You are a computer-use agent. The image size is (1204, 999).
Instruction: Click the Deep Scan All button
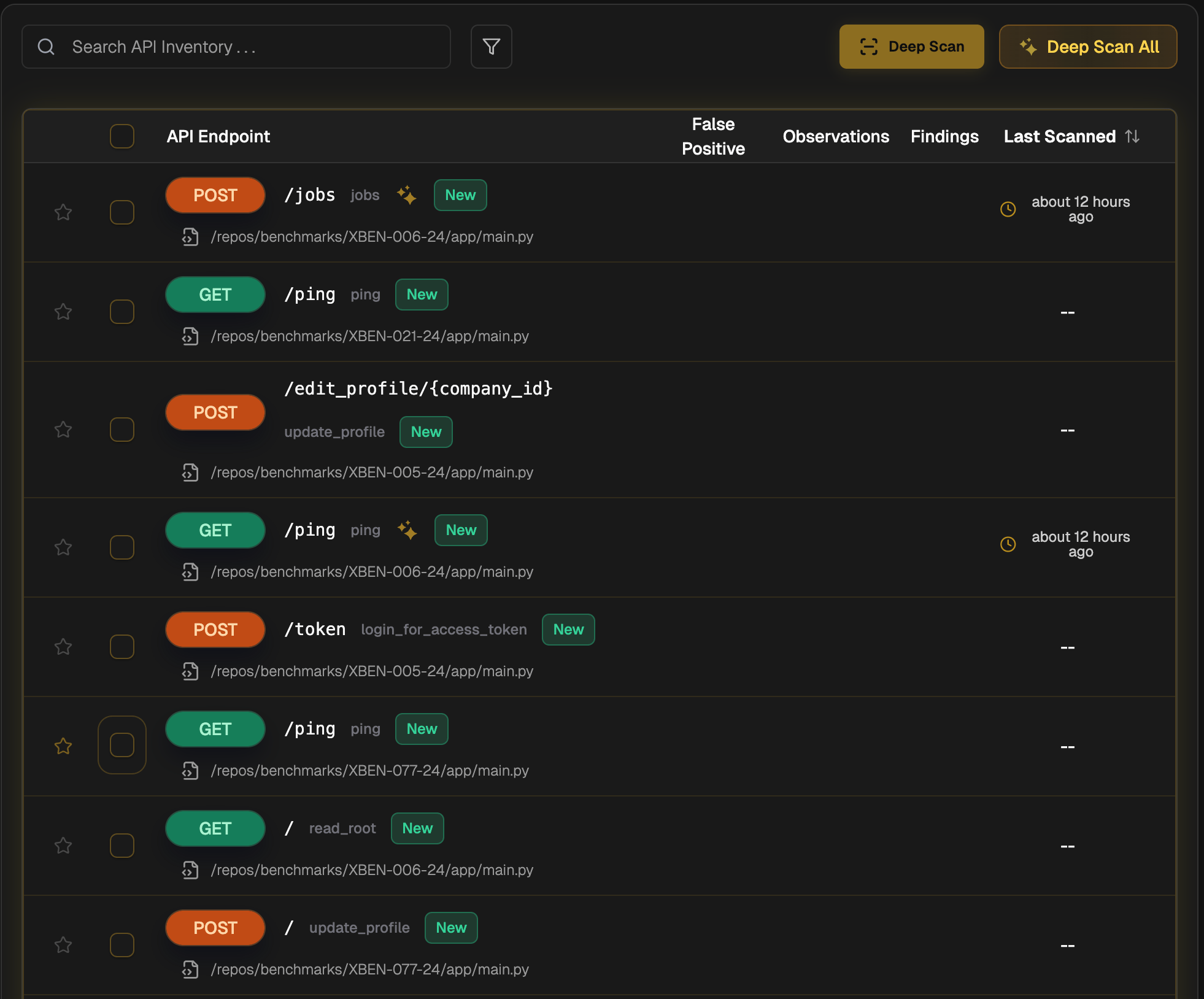[1088, 47]
